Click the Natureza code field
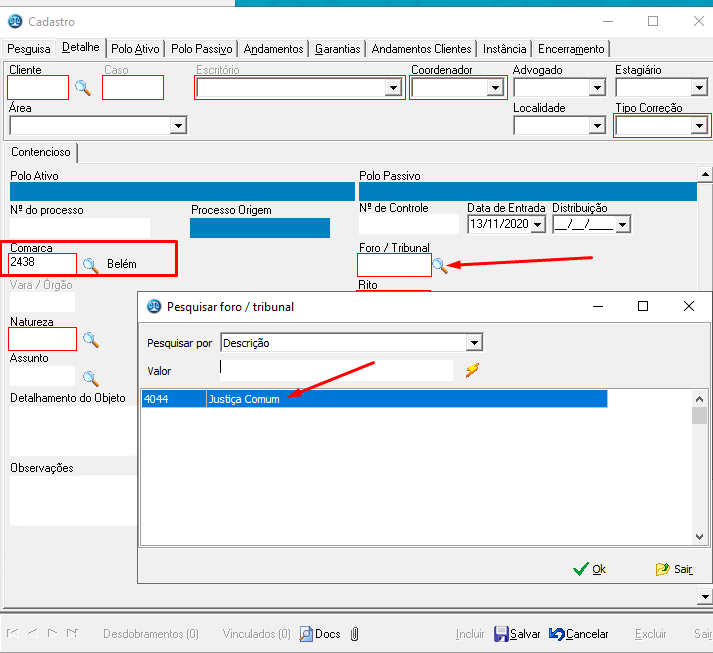 pyautogui.click(x=42, y=339)
